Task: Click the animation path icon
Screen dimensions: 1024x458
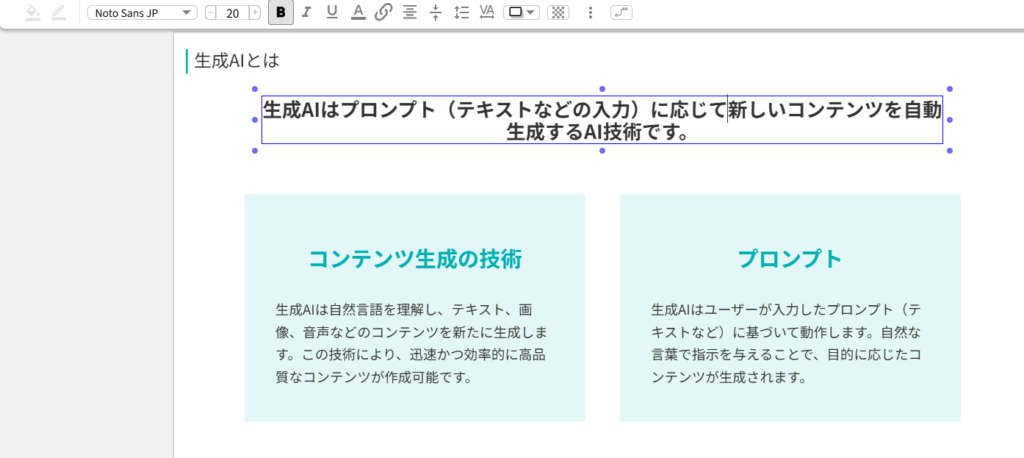Action: coord(622,12)
